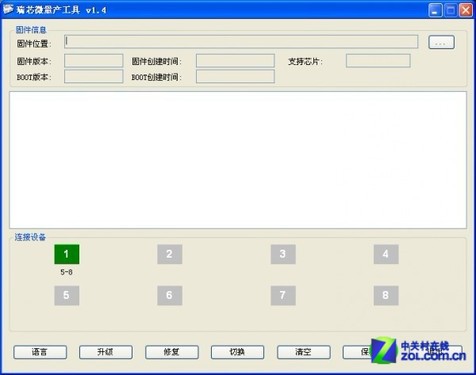Click the 支持芯片 chip field
This screenshot has height=375, width=476.
click(378, 61)
